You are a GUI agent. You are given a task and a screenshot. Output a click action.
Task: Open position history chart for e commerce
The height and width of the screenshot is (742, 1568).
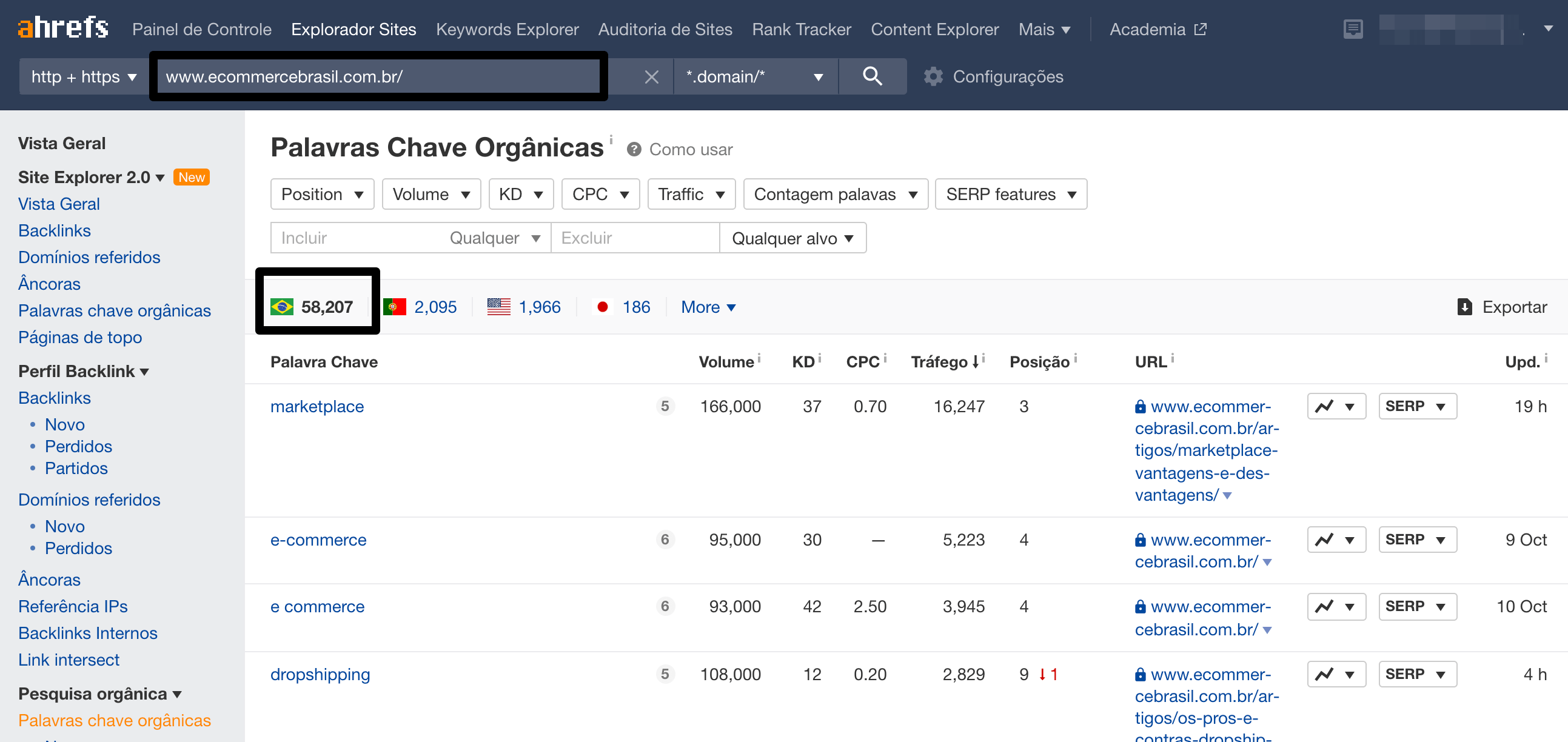click(1336, 606)
